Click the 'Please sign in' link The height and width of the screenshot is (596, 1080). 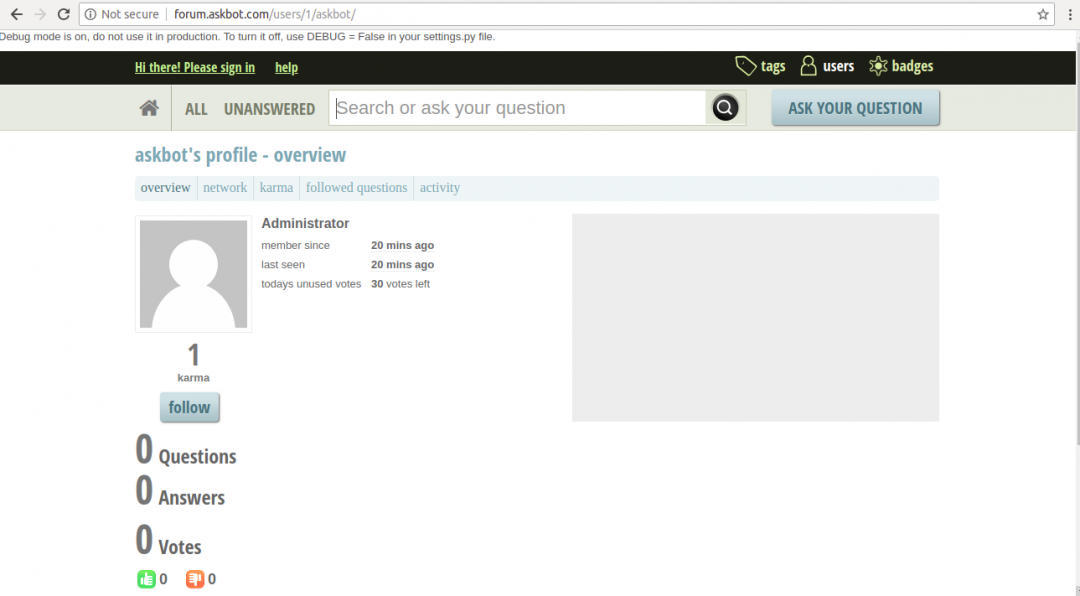pyautogui.click(x=195, y=67)
